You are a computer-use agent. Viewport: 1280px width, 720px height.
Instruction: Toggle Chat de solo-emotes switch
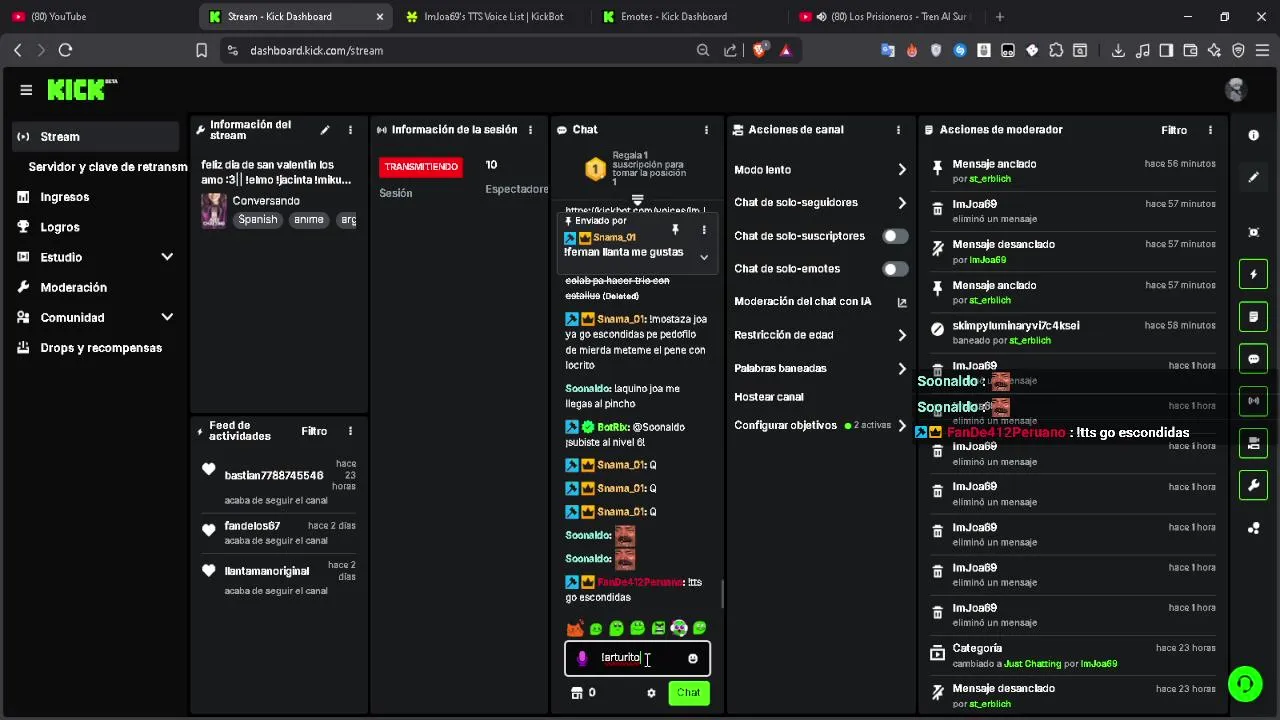(x=895, y=269)
